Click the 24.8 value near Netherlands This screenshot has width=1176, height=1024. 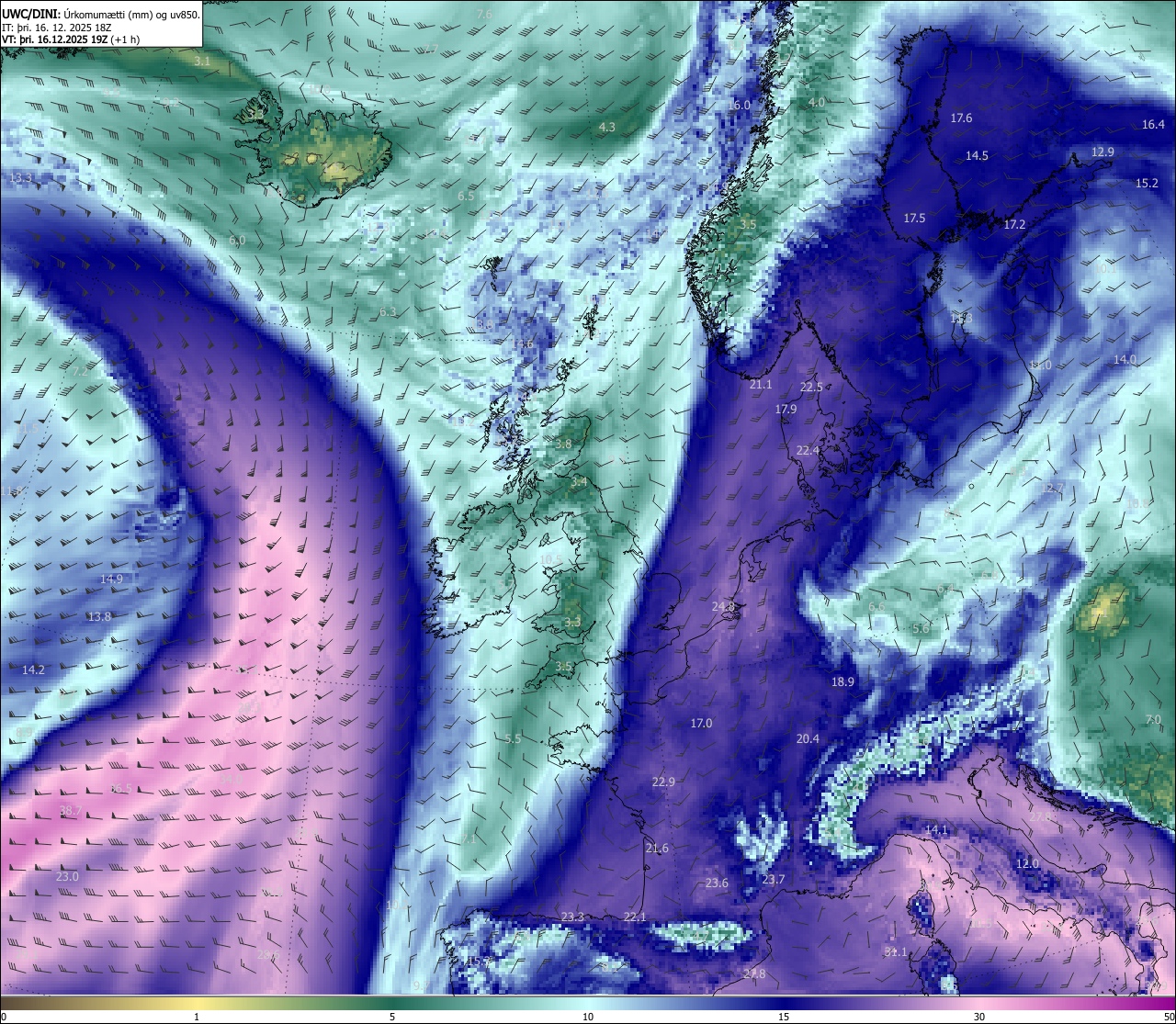(x=723, y=606)
